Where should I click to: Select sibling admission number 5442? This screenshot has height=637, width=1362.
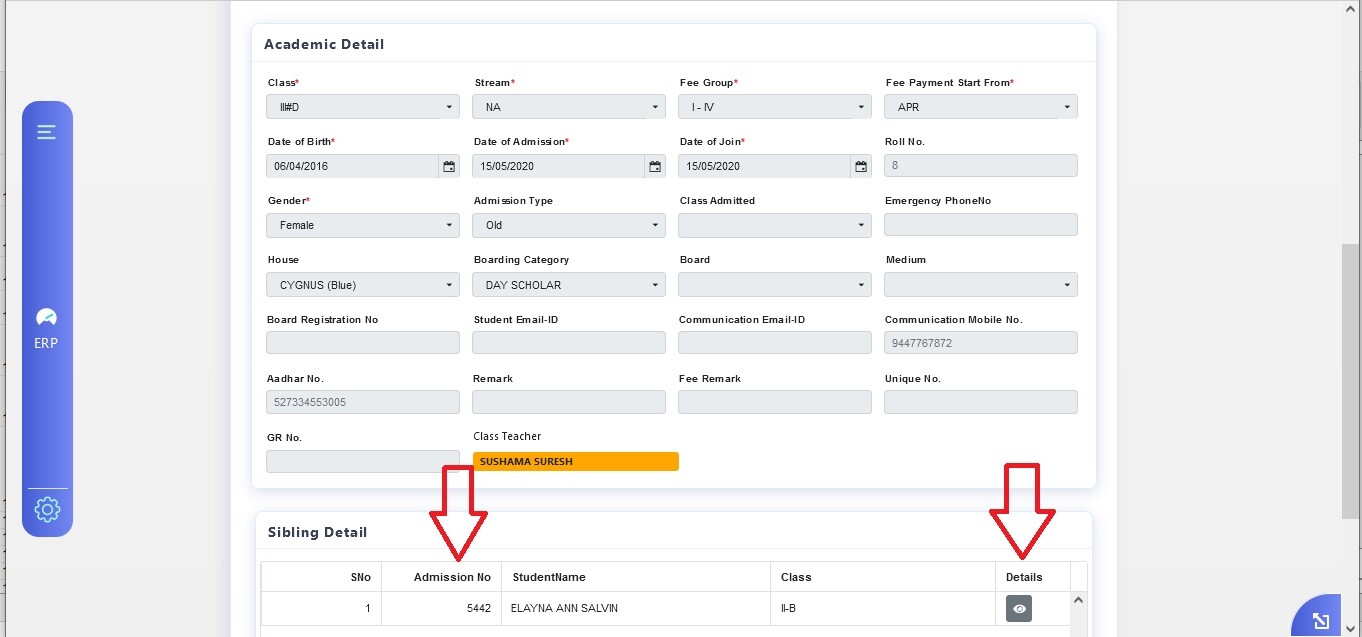(x=476, y=608)
